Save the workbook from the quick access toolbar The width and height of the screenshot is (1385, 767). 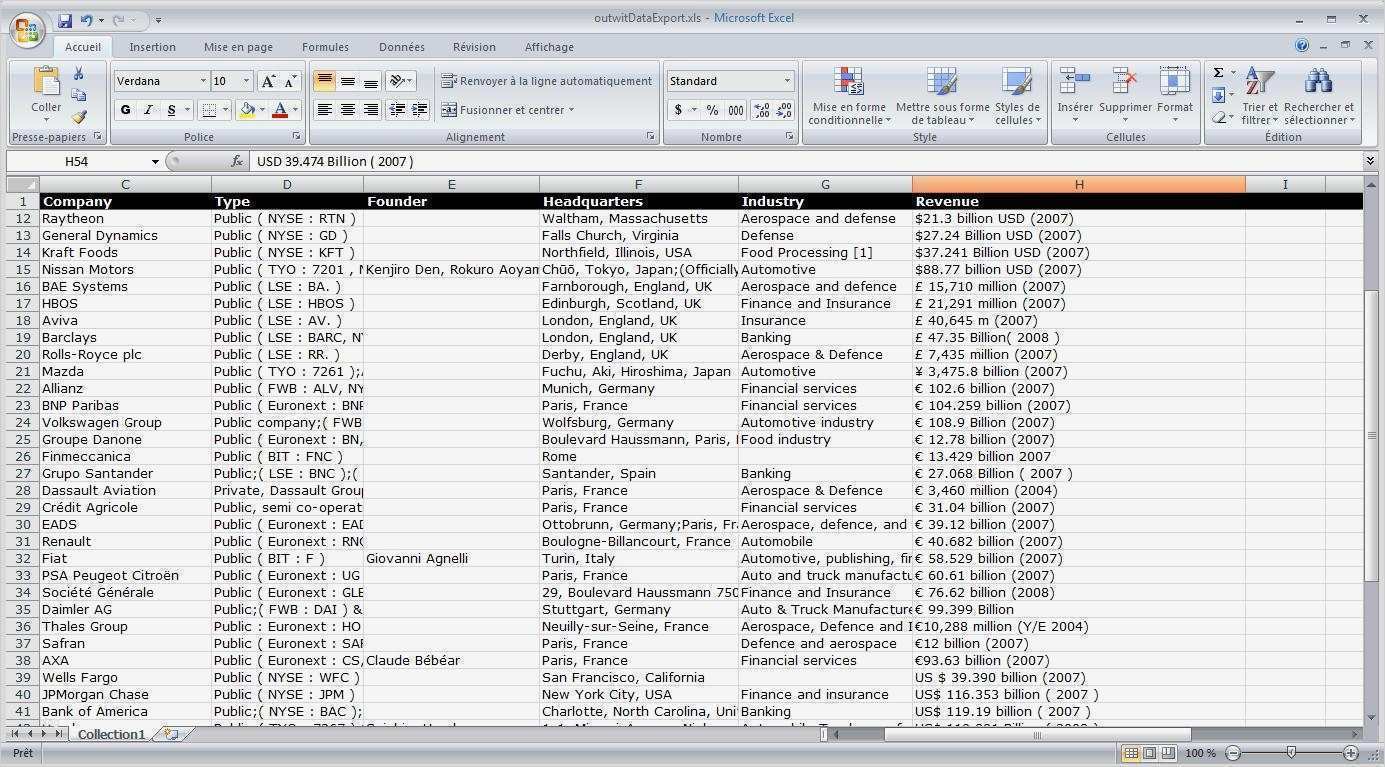point(65,20)
